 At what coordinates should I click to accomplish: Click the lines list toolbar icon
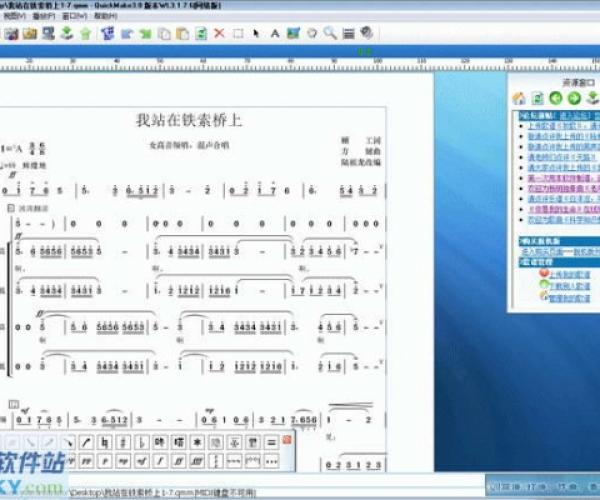pos(349,34)
